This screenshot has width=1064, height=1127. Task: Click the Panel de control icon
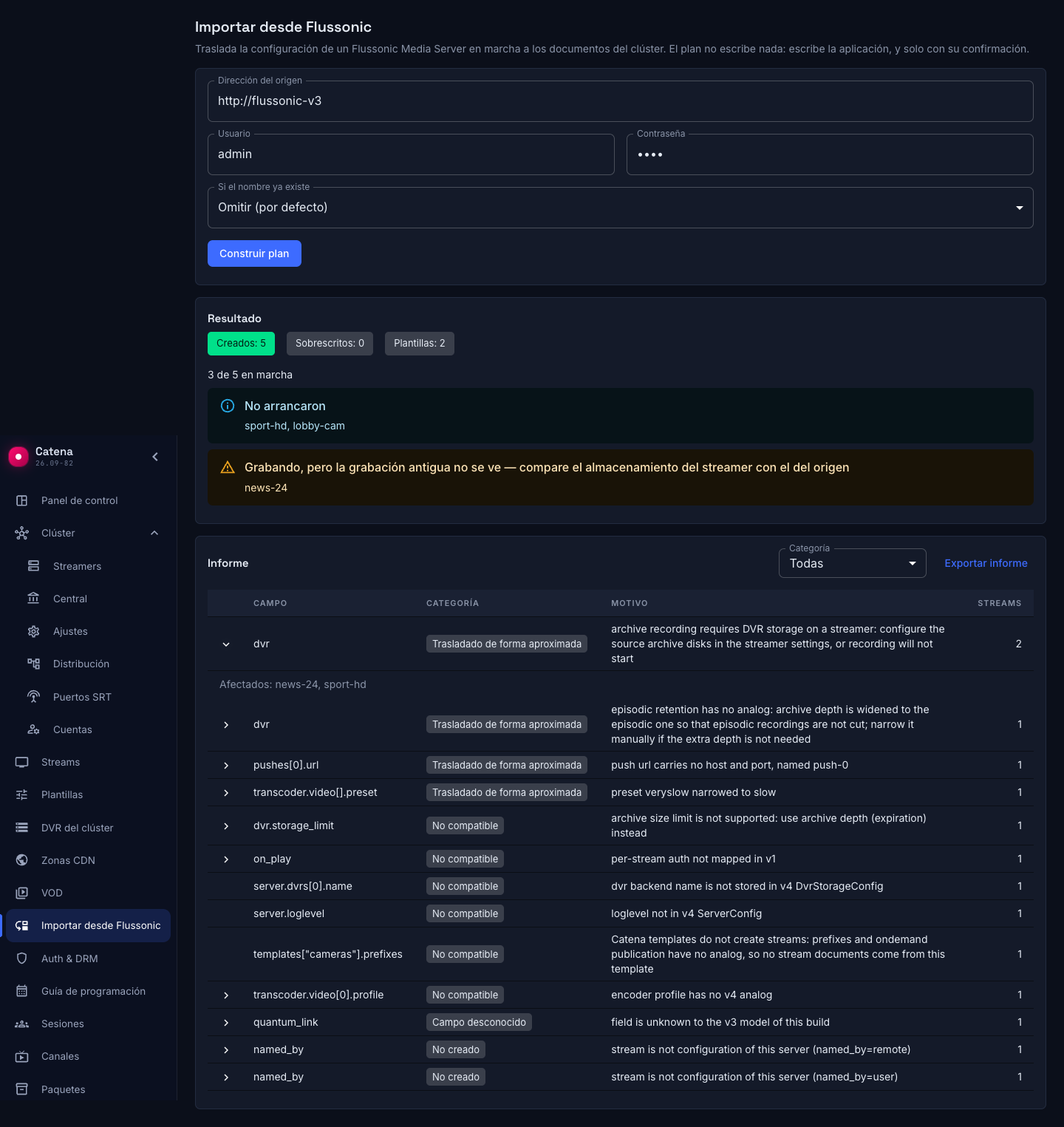click(x=22, y=500)
